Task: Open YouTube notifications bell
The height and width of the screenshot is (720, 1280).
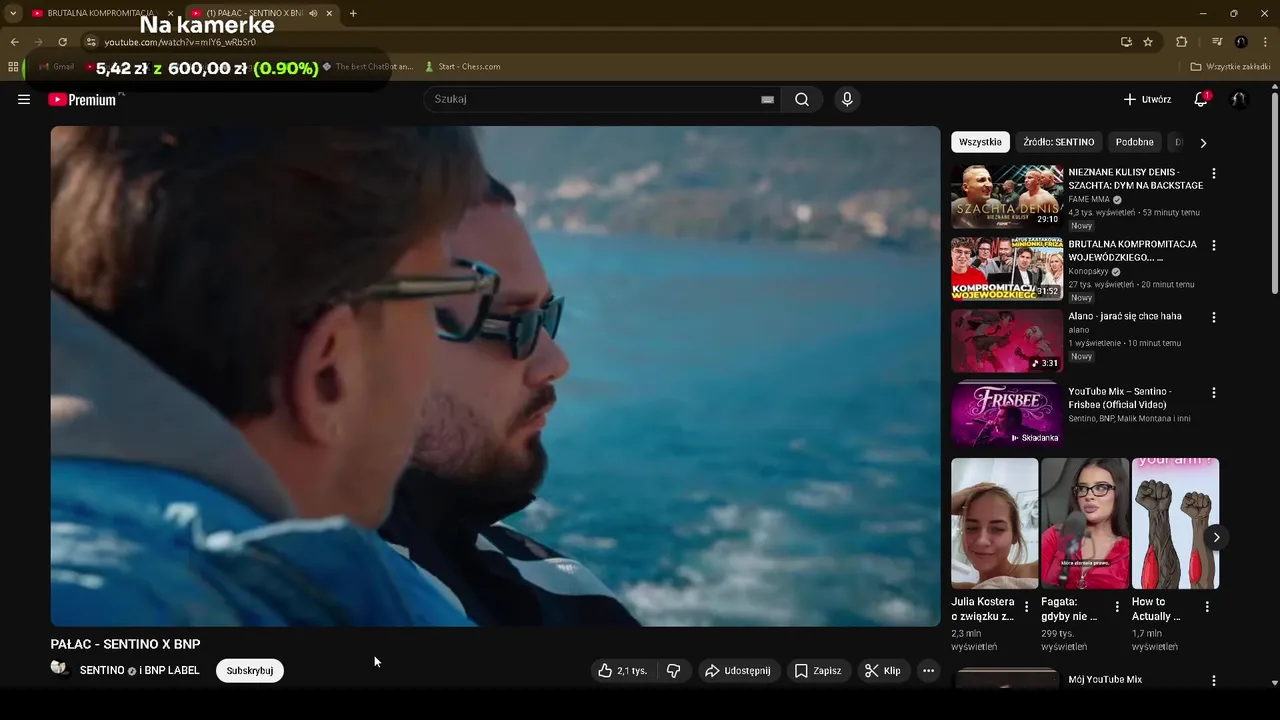Action: coord(1201,99)
